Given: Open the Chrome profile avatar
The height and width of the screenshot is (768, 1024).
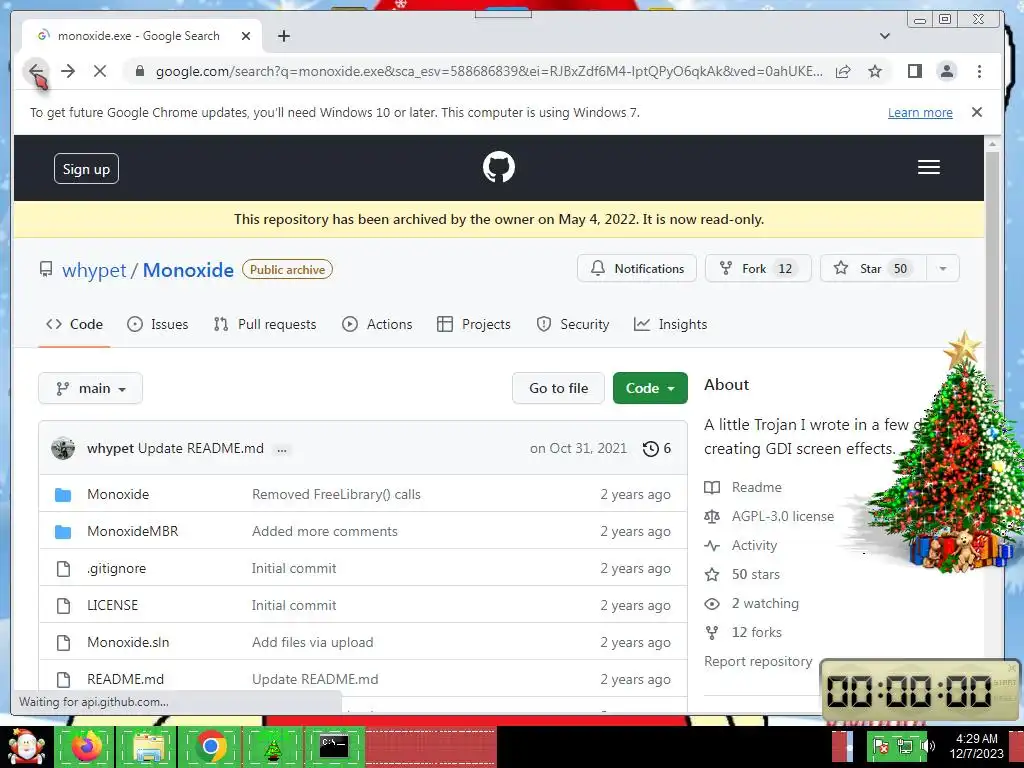Looking at the screenshot, I should point(946,71).
